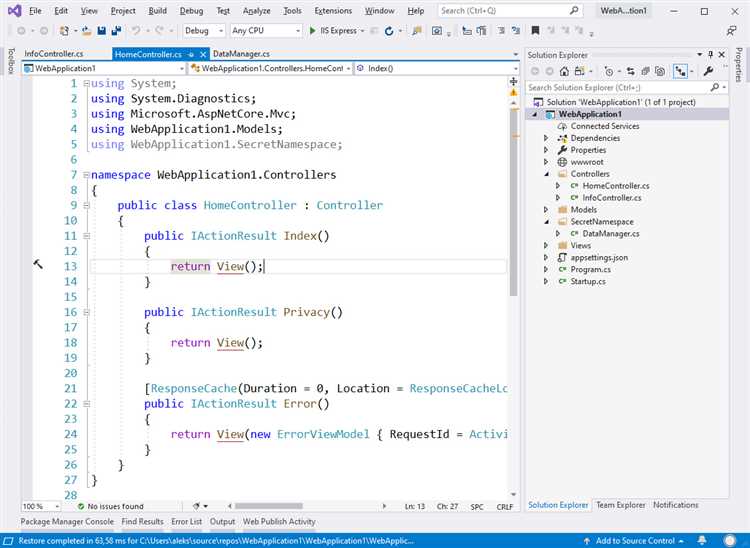
Task: Click the Find in Files toolbar icon
Action: 417,31
